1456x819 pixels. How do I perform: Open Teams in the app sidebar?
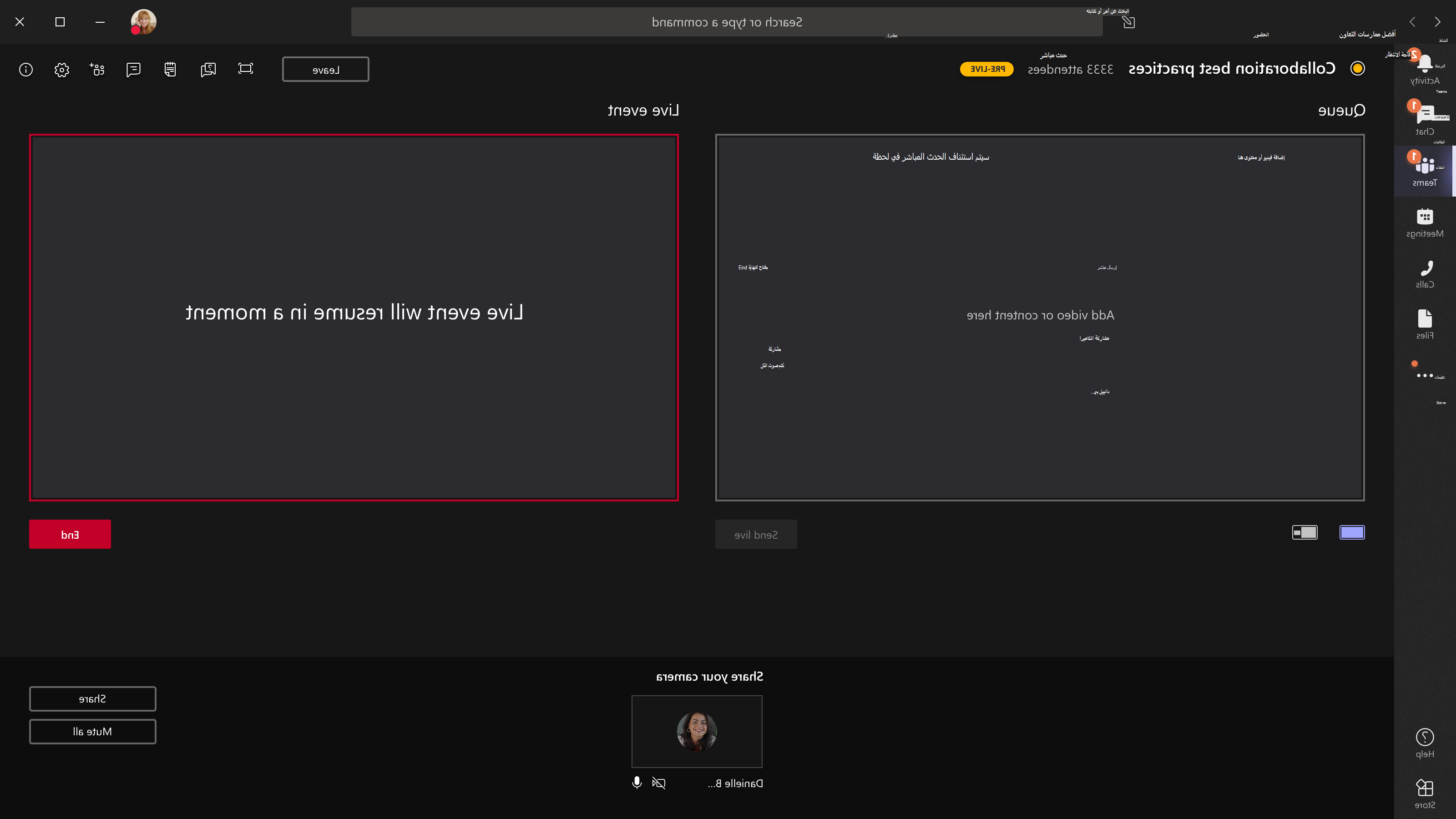click(x=1424, y=171)
